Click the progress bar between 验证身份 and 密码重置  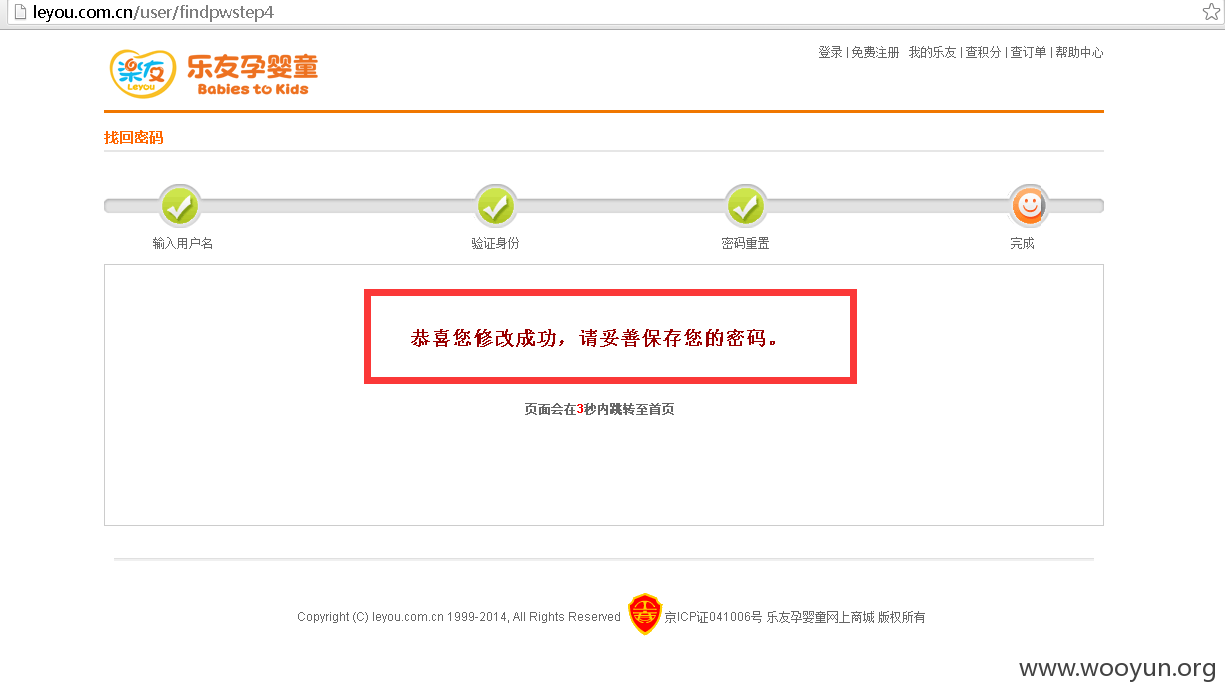[621, 206]
